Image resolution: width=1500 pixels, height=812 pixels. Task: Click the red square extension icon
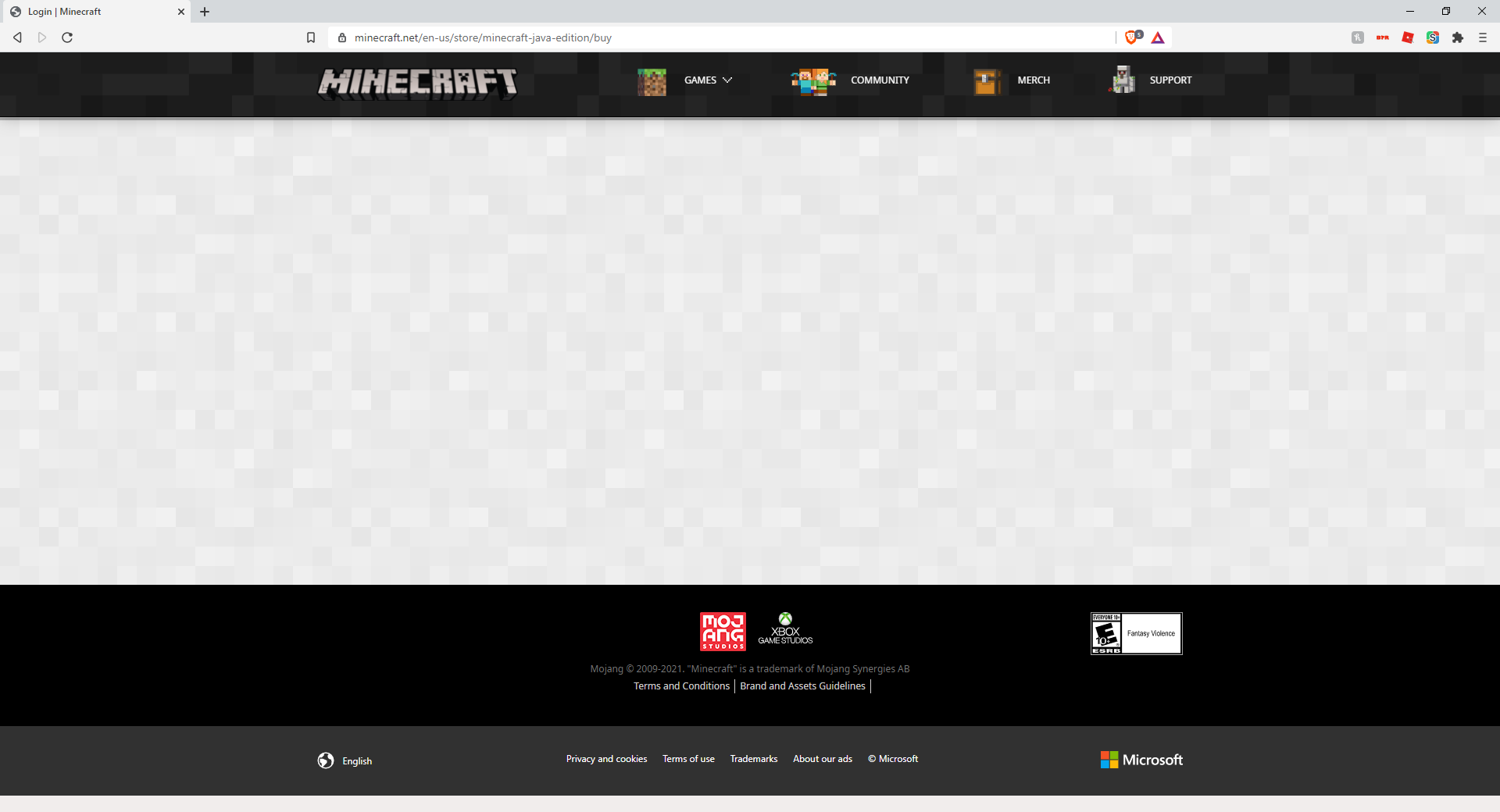(x=1408, y=37)
